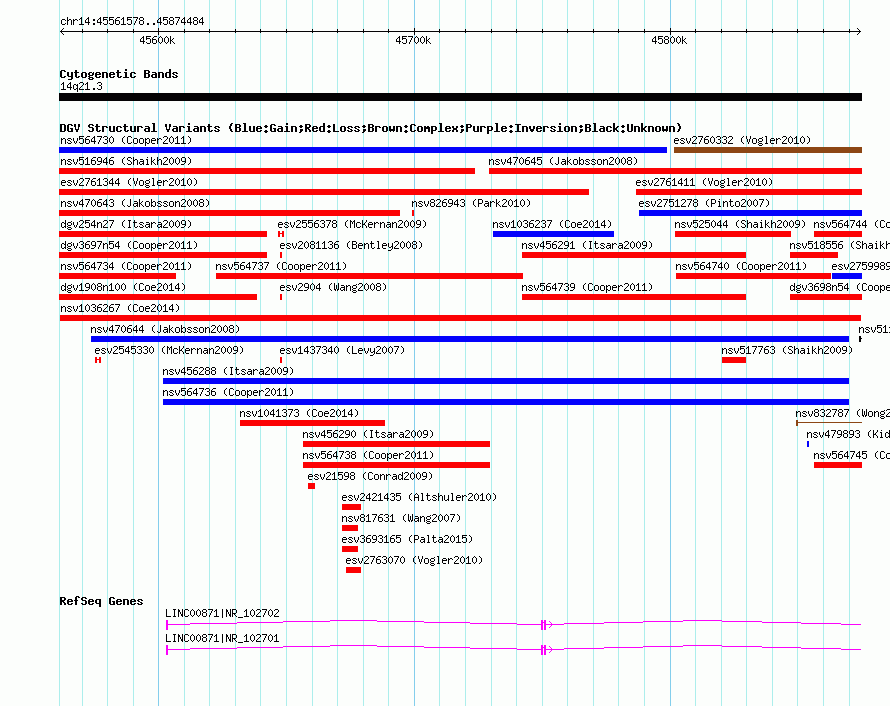Select the nsv564738 (Cooper2011) red bar
The image size is (890, 706).
(396, 465)
